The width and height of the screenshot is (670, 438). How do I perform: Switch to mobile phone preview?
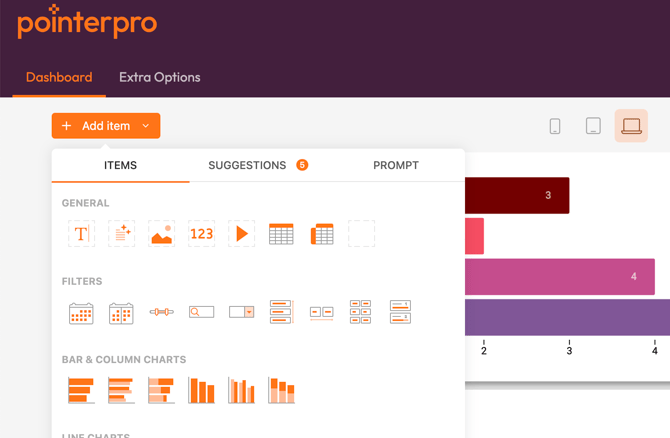[555, 126]
